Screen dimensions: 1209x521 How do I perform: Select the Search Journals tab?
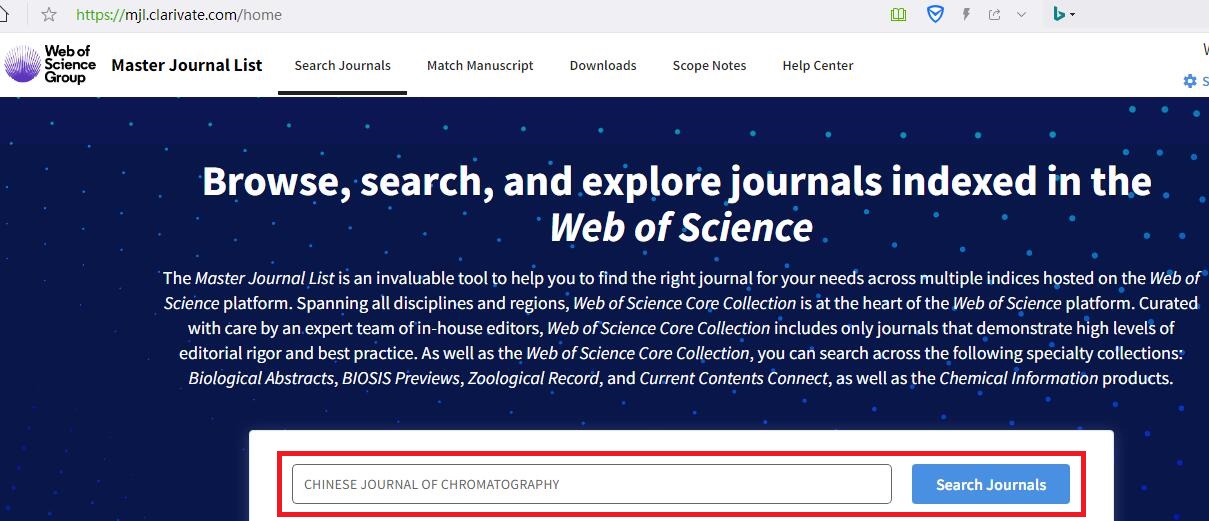click(342, 66)
